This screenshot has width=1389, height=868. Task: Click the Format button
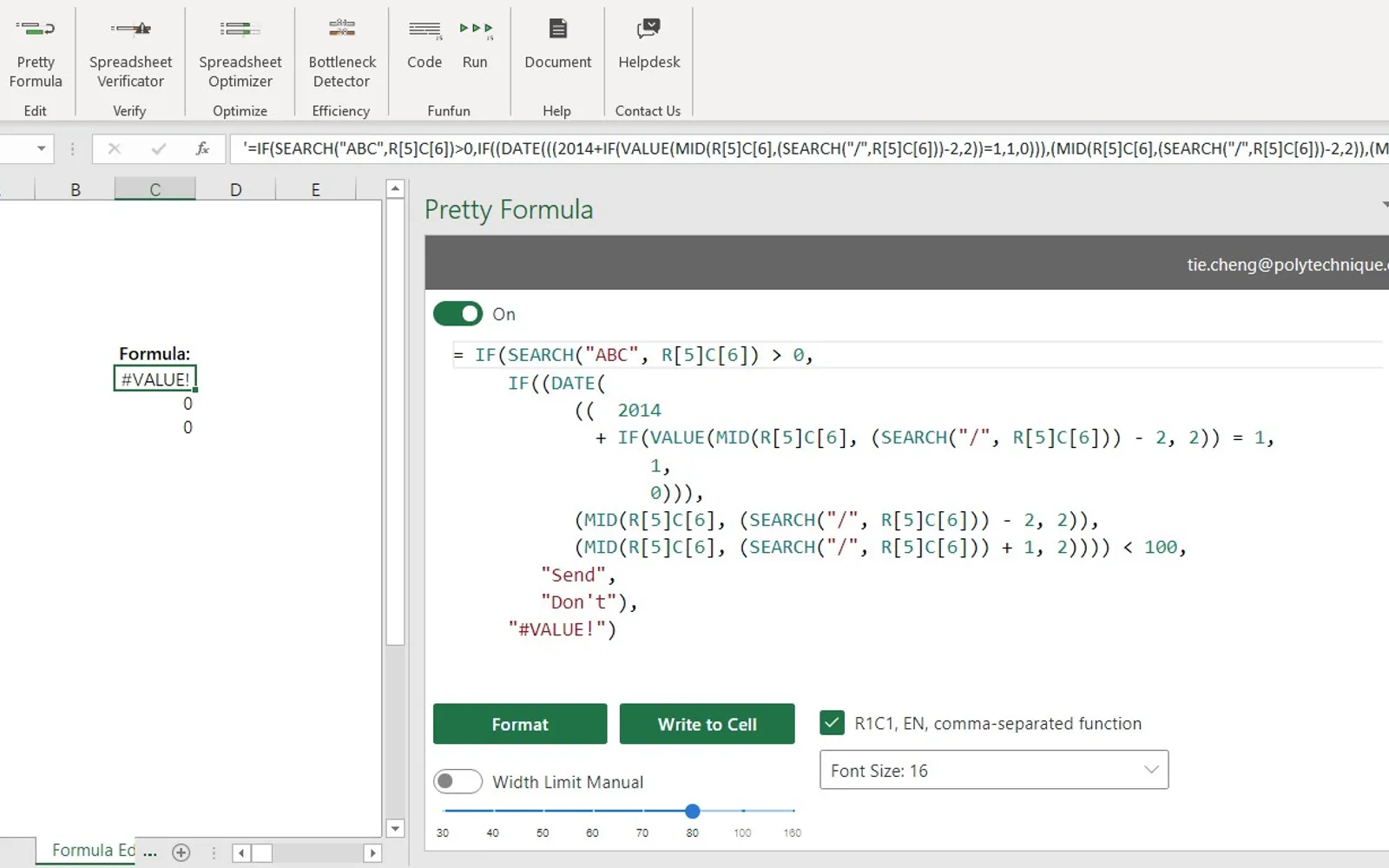point(520,724)
